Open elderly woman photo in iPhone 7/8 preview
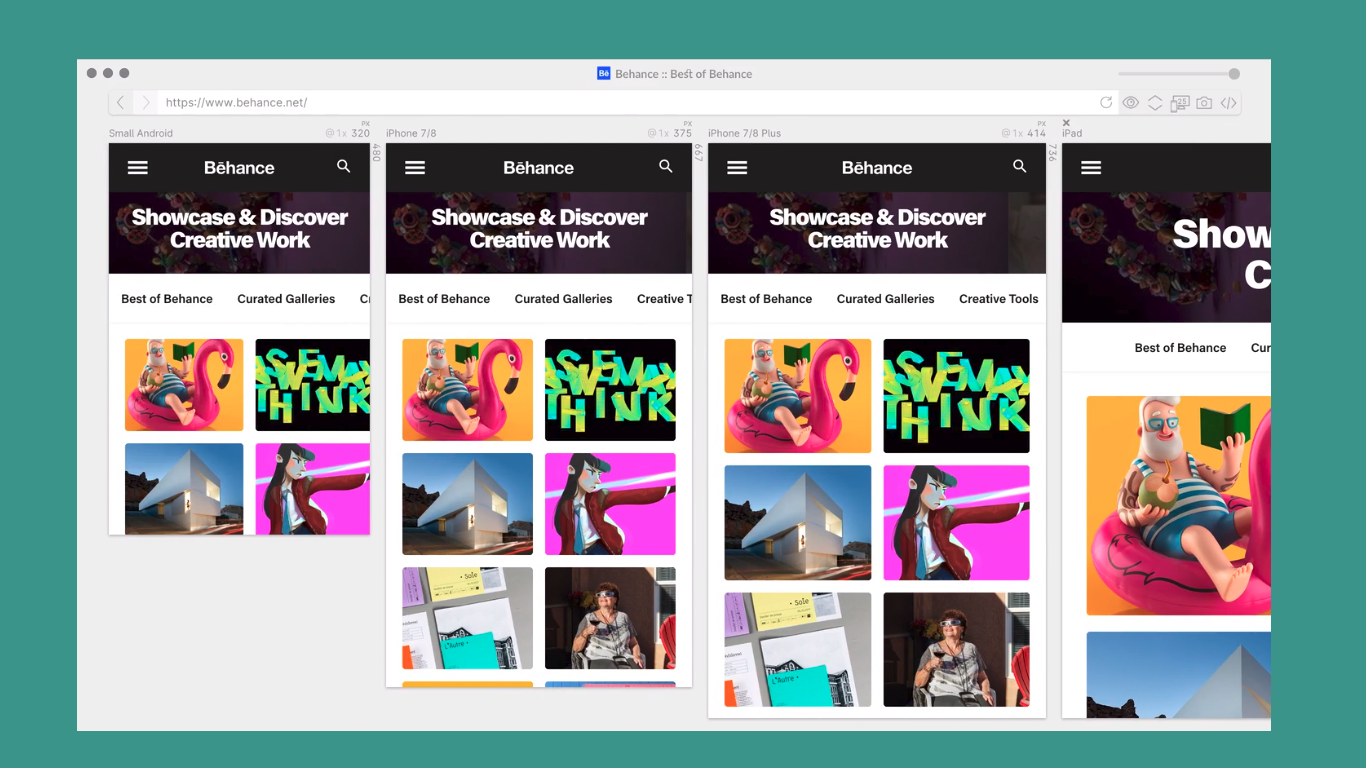The image size is (1366, 768). (610, 618)
